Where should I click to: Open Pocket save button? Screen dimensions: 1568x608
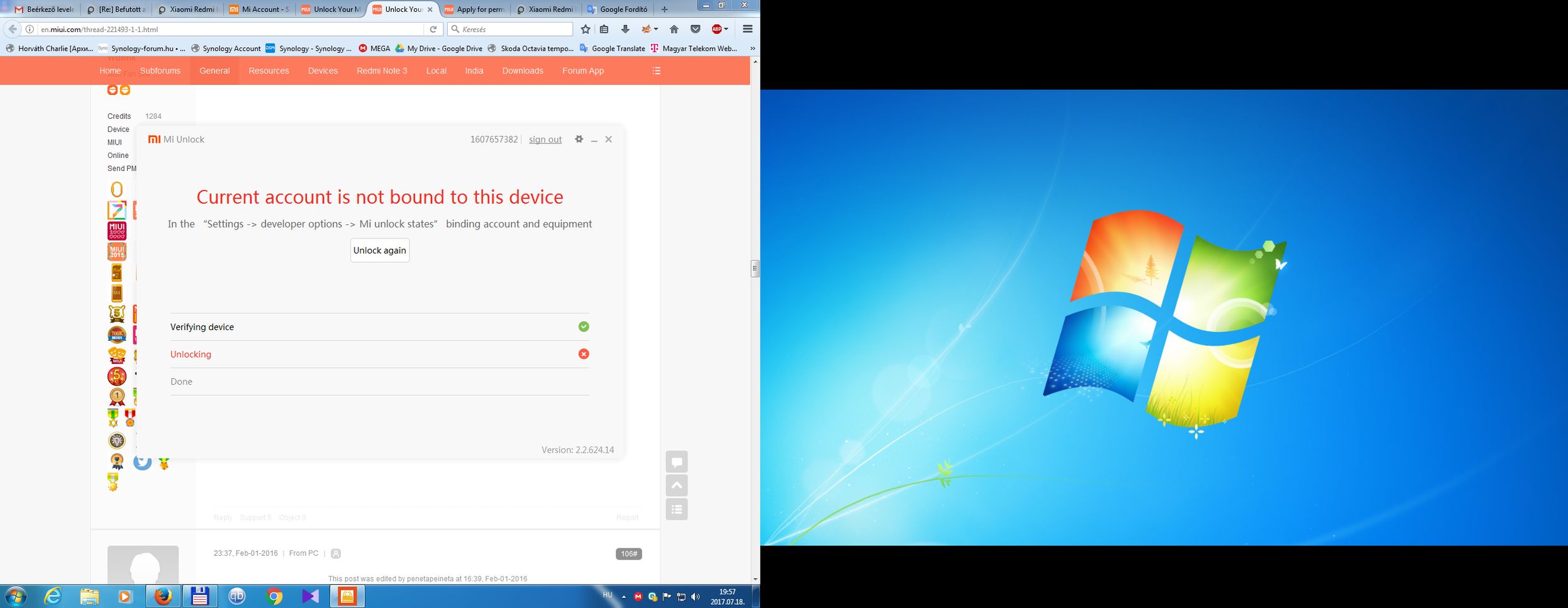click(695, 29)
